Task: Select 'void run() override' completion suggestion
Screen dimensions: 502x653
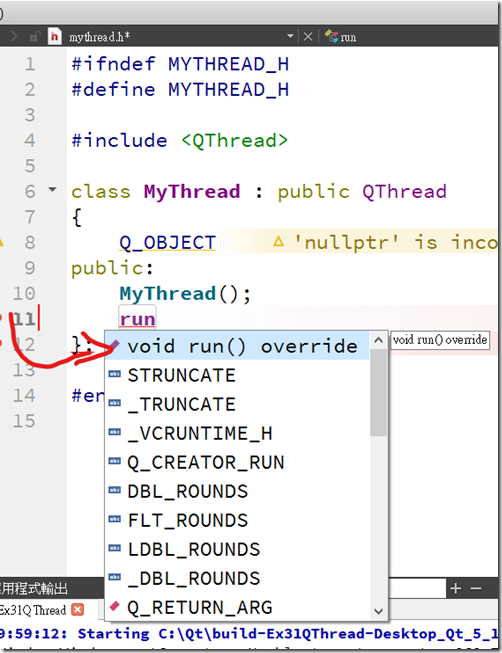Action: pyautogui.click(x=237, y=346)
